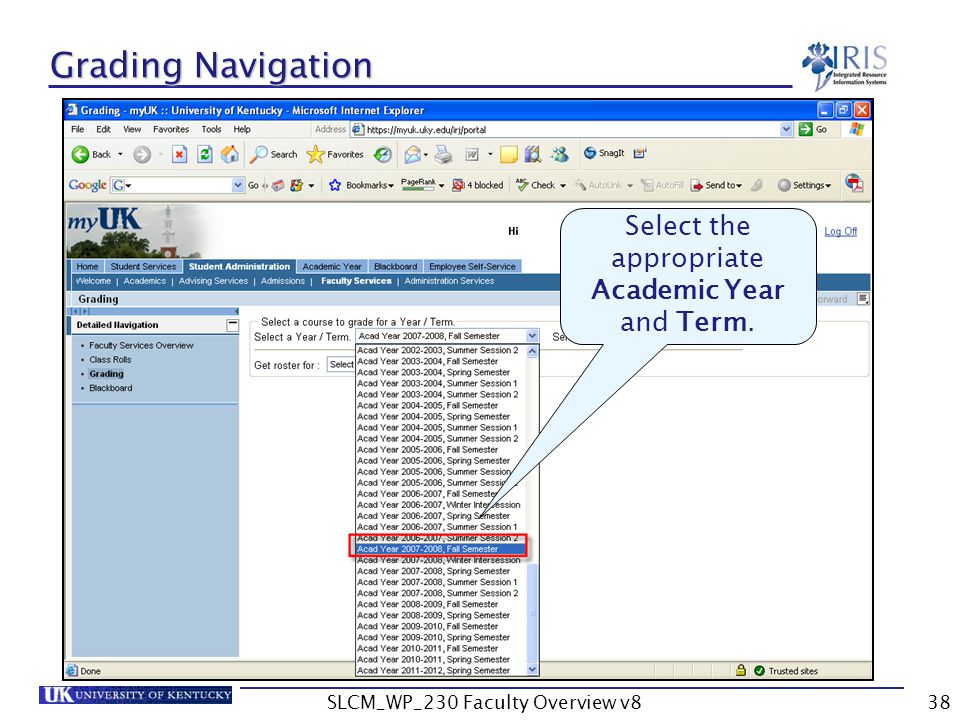Open the Get roster for Select dropdown
This screenshot has width=960, height=720.
pos(341,364)
